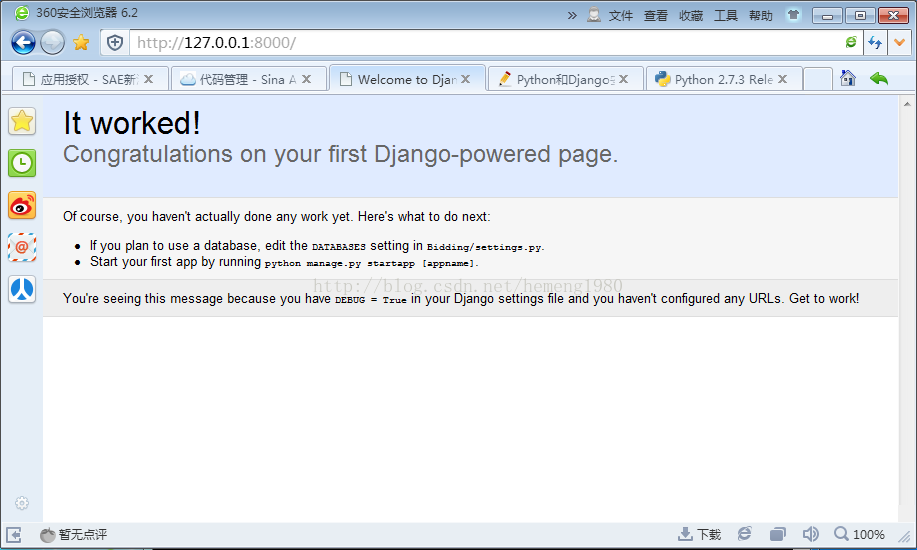
Task: Click the IE-mode icon in status bar
Action: pos(744,534)
